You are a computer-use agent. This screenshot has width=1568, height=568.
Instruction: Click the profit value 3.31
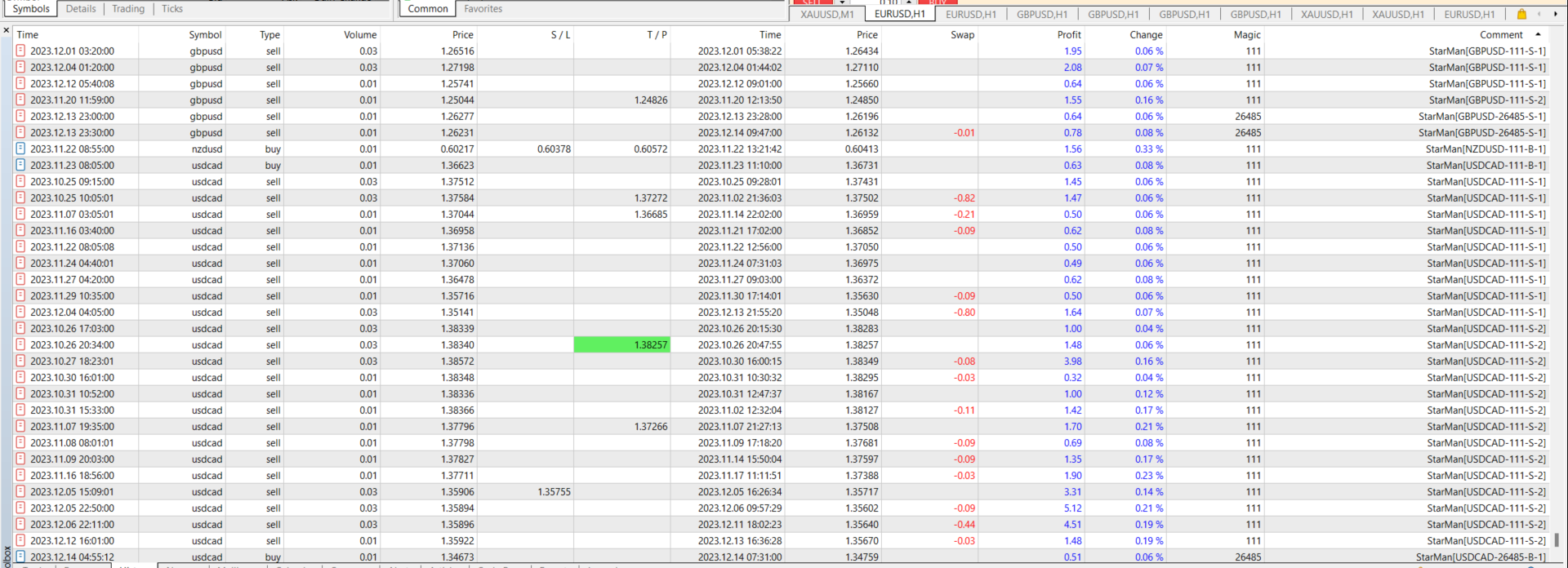[x=1072, y=491]
